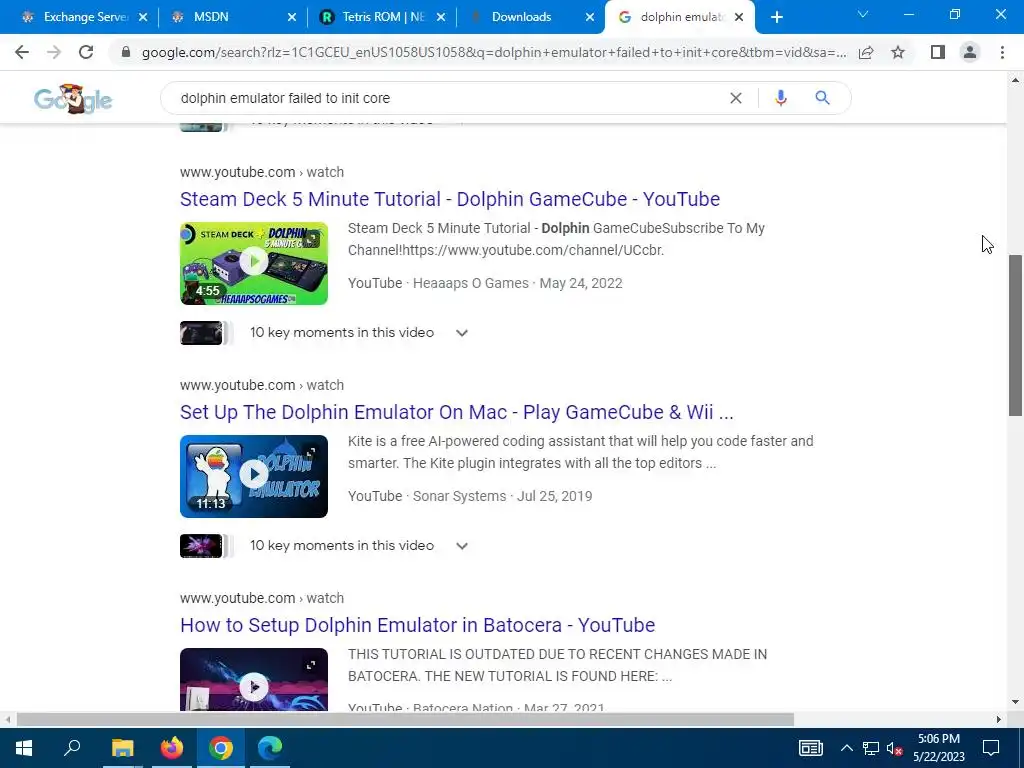Open the Chrome three-dot menu
Screen dimensions: 1024x768
click(x=1002, y=52)
